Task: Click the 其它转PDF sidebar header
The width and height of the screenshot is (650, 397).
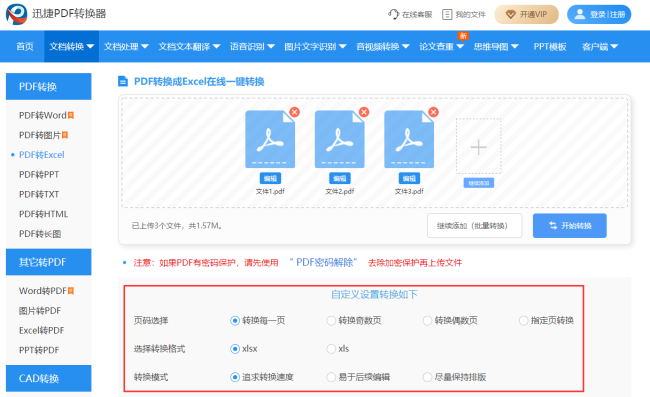Action: click(x=49, y=262)
